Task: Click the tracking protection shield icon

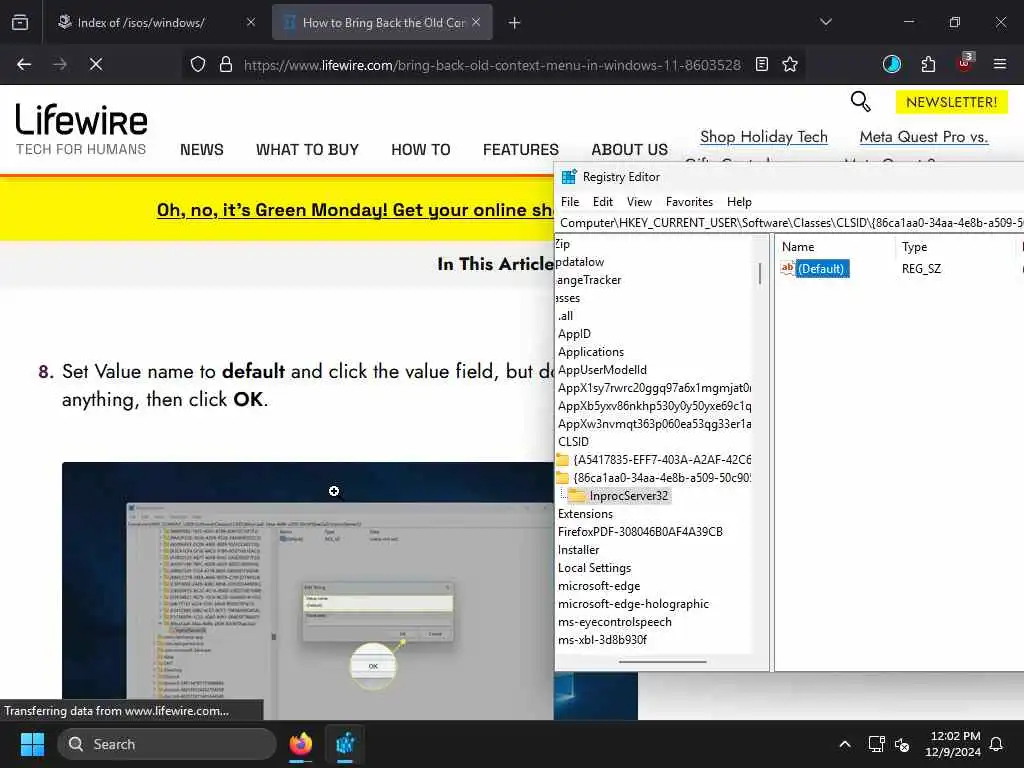Action: (x=198, y=65)
